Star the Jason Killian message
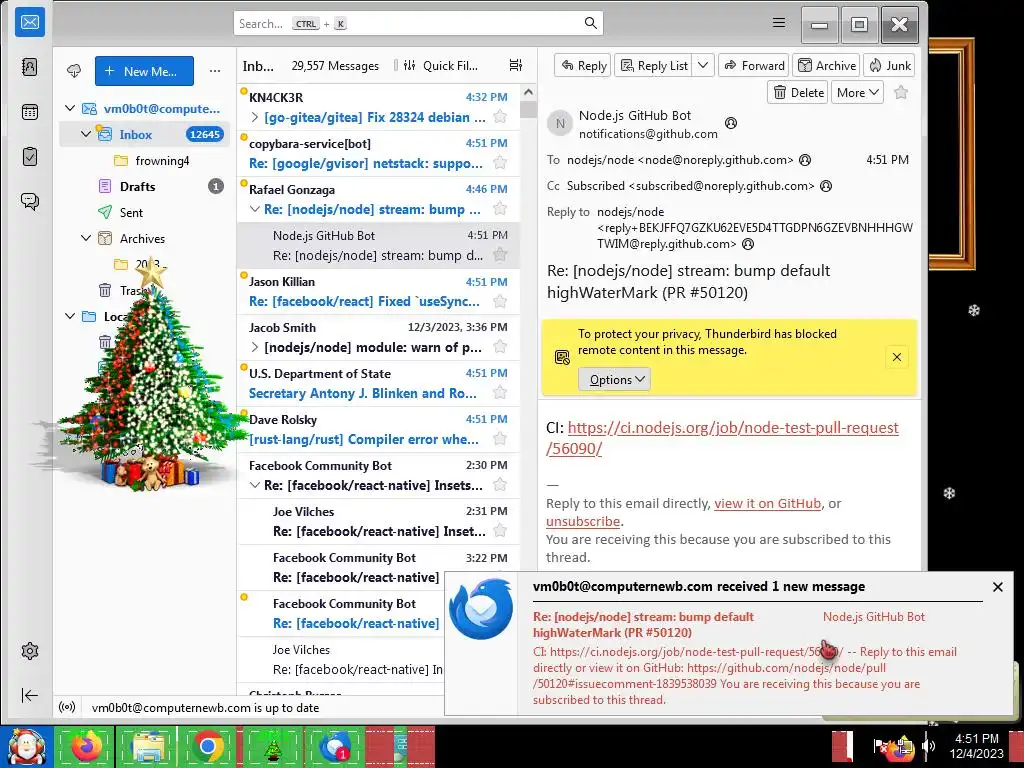1024x768 pixels. tap(500, 301)
